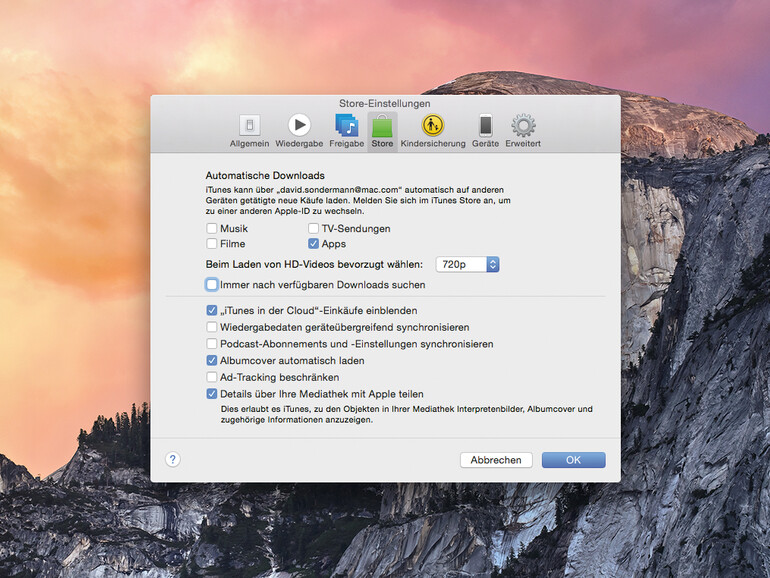Check the Ad-Tracking beschränken option
The image size is (770, 578).
(212, 377)
